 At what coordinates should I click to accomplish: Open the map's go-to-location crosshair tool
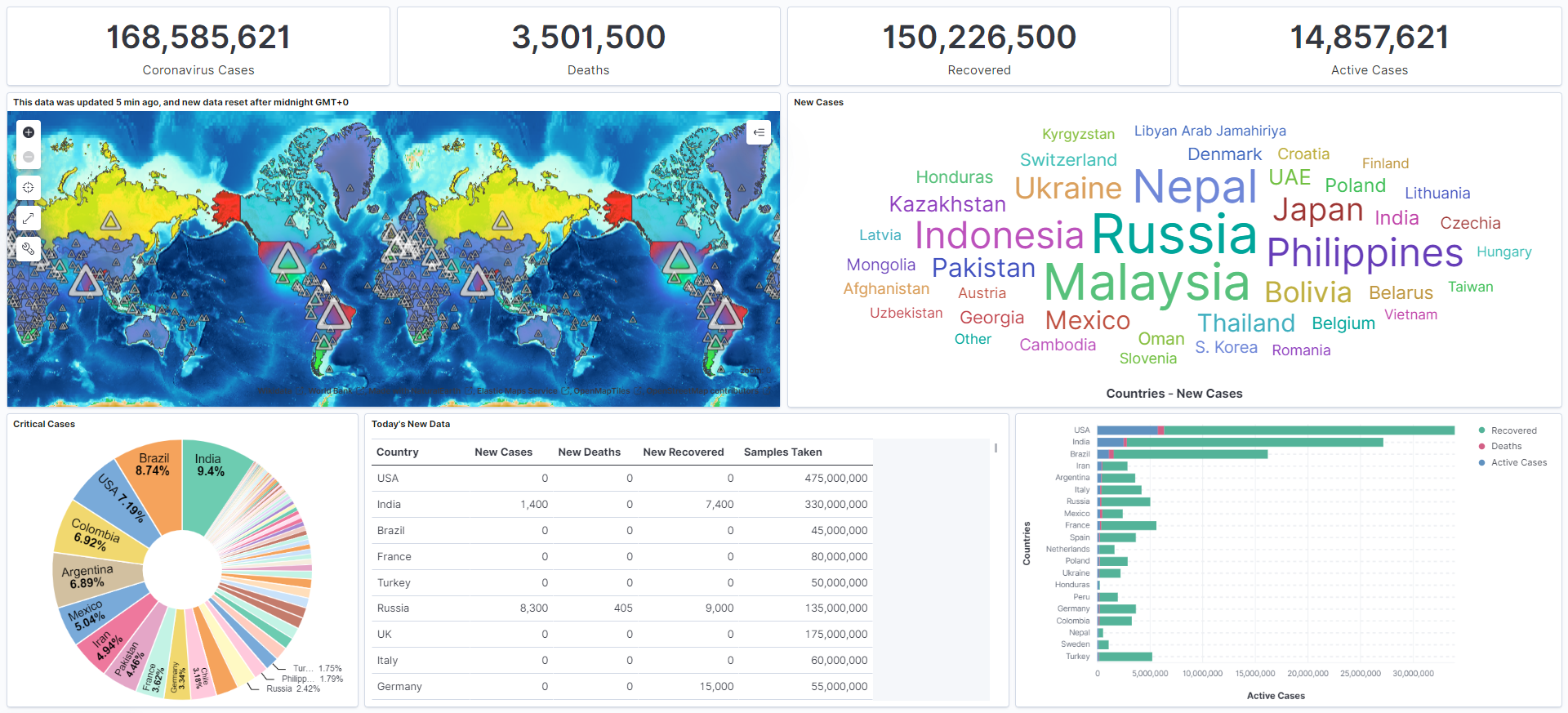click(x=29, y=188)
